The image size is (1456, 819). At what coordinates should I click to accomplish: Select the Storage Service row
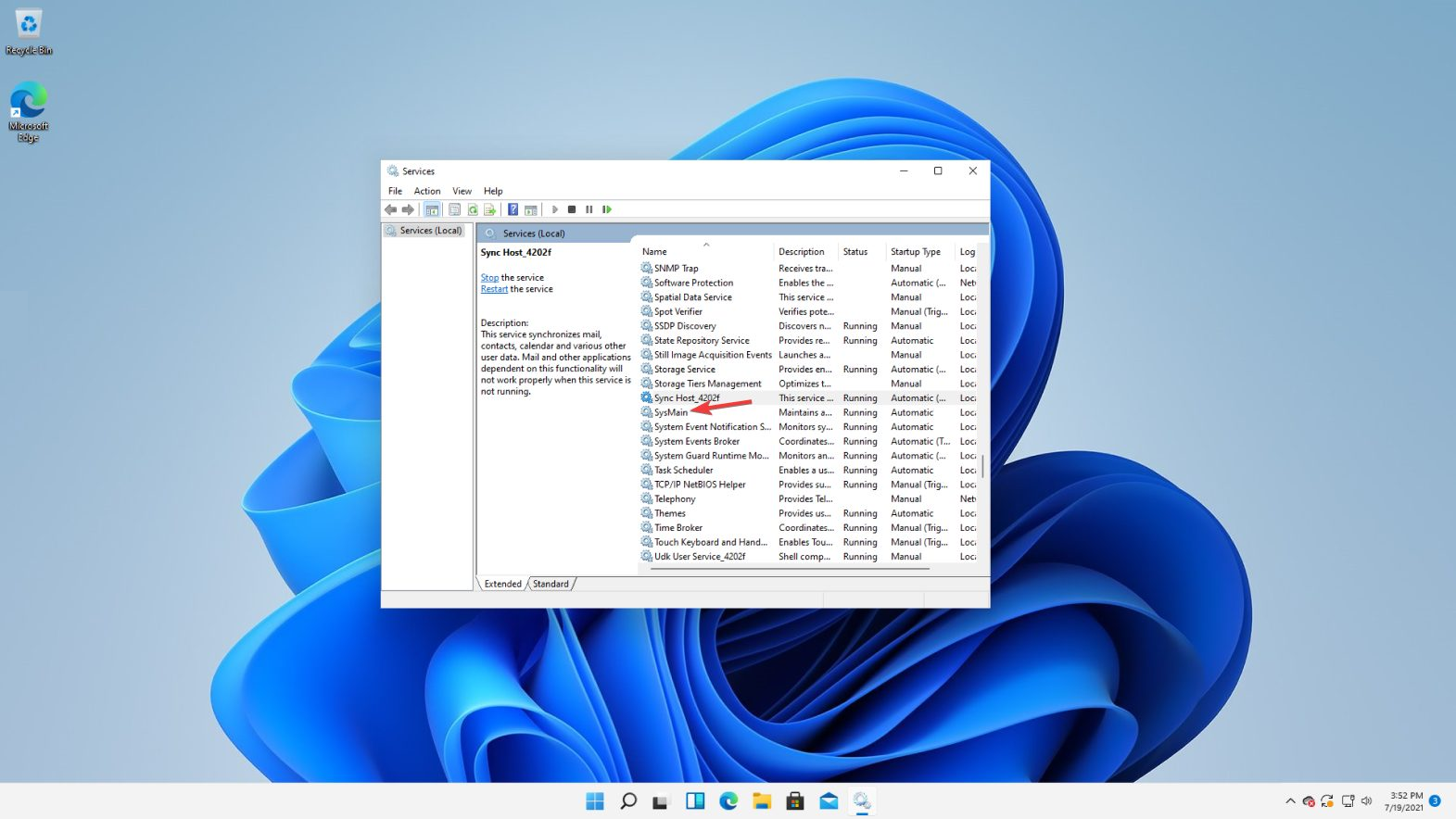(807, 369)
